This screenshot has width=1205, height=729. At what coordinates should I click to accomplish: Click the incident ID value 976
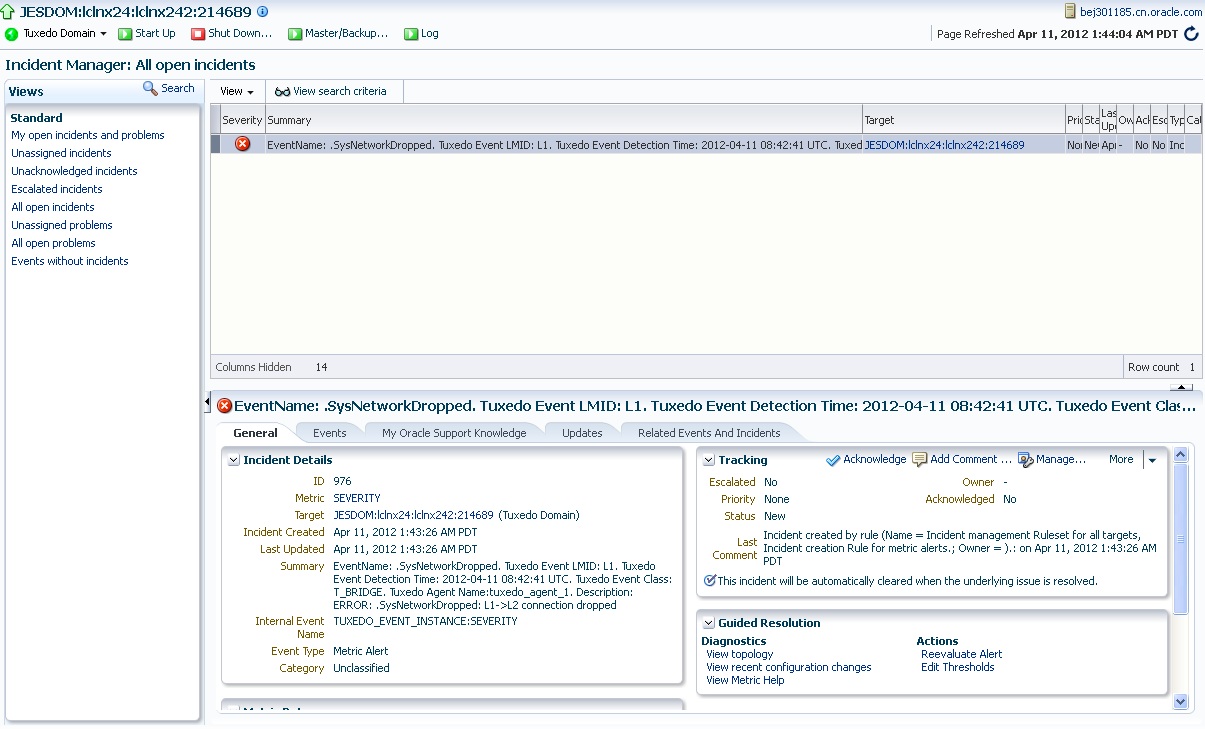pyautogui.click(x=342, y=481)
